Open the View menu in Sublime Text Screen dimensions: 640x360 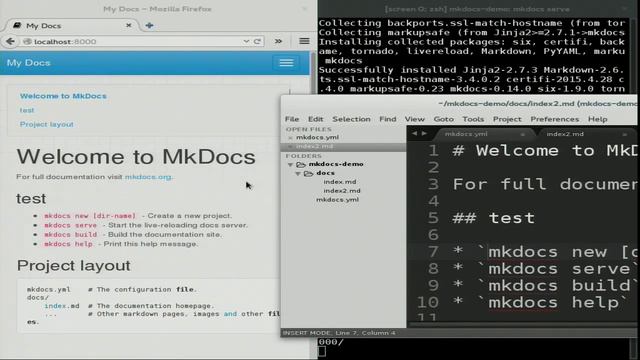tap(415, 119)
